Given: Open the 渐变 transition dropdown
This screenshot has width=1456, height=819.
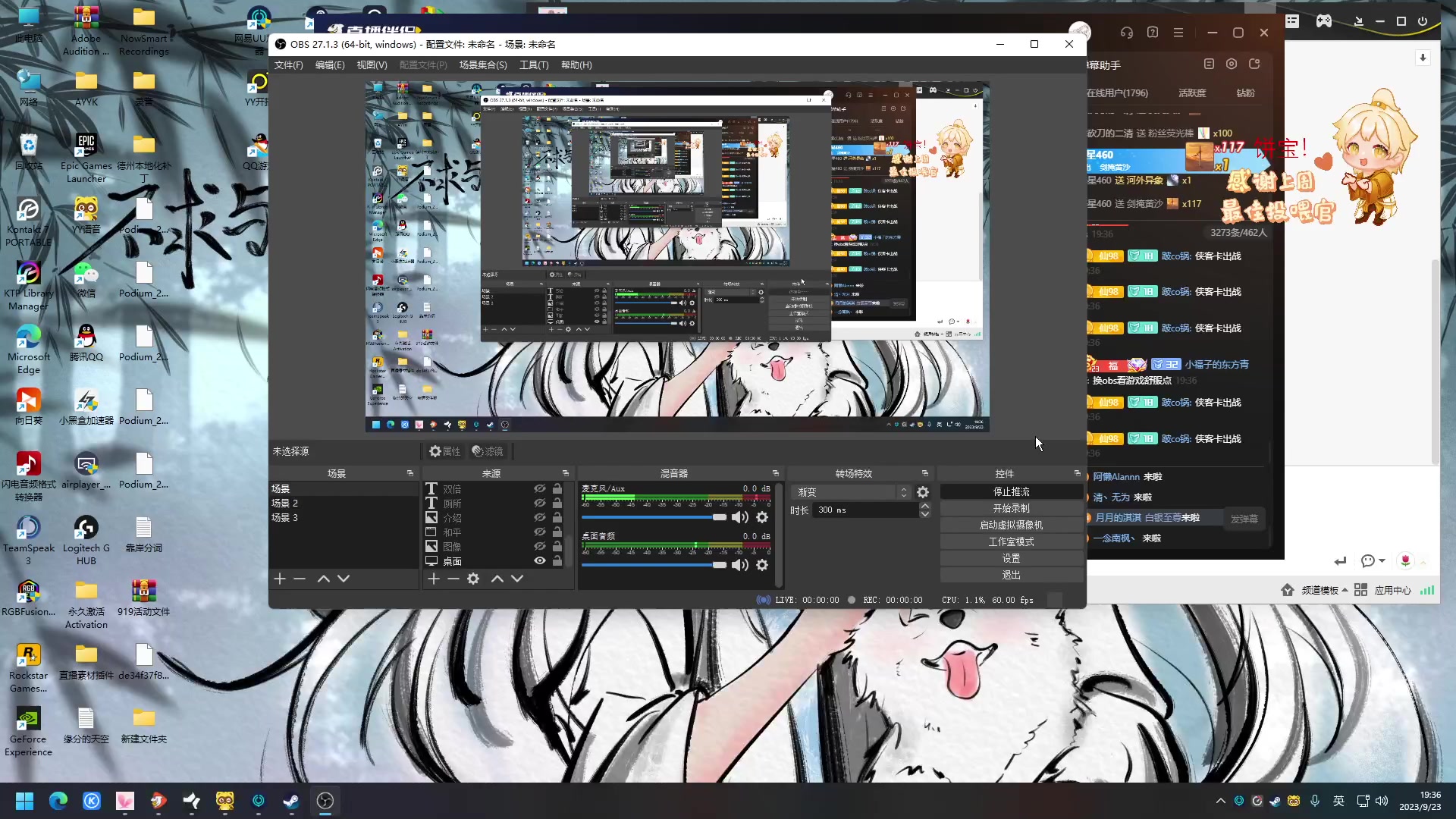Looking at the screenshot, I should point(851,492).
